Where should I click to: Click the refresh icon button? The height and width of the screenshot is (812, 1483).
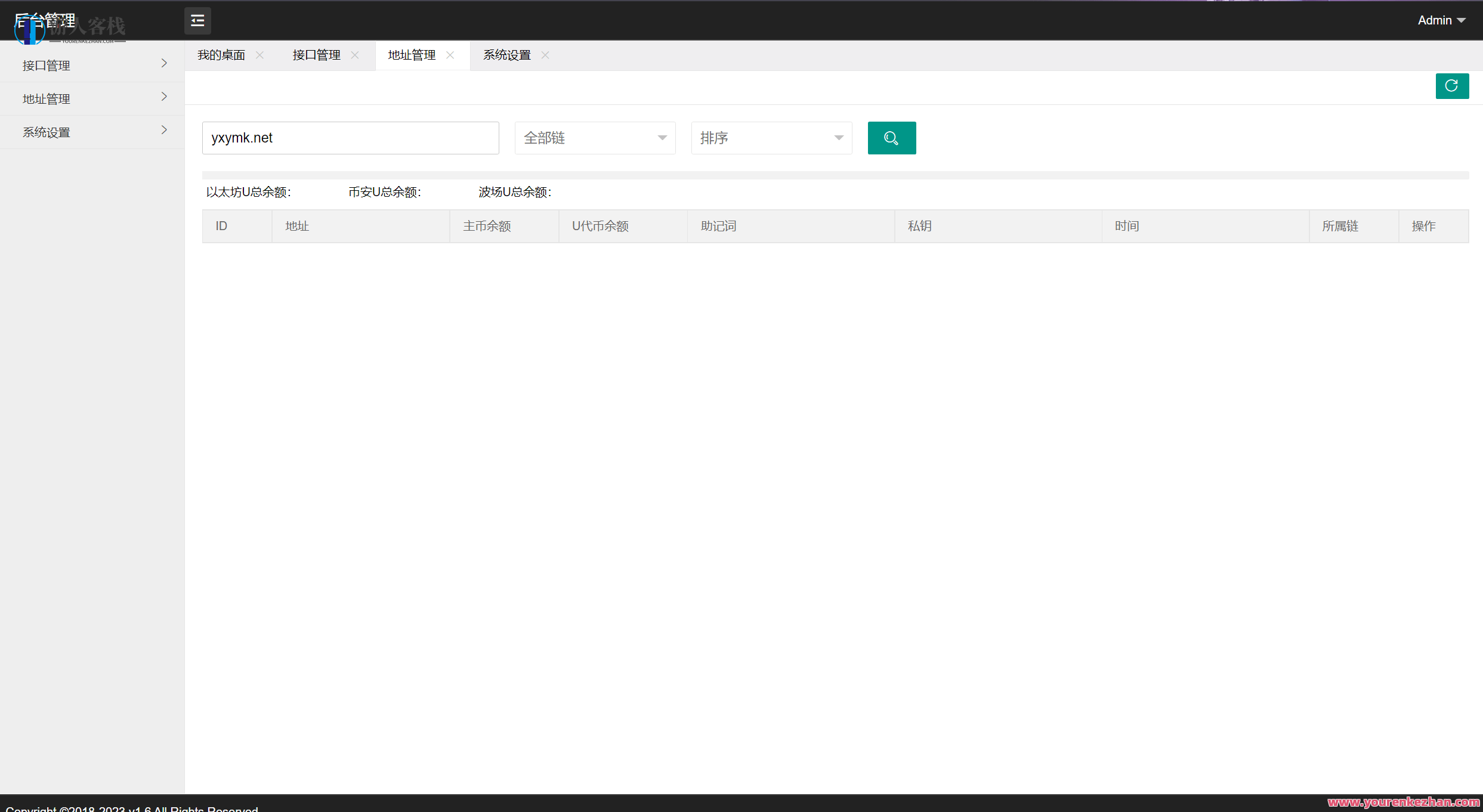point(1452,86)
